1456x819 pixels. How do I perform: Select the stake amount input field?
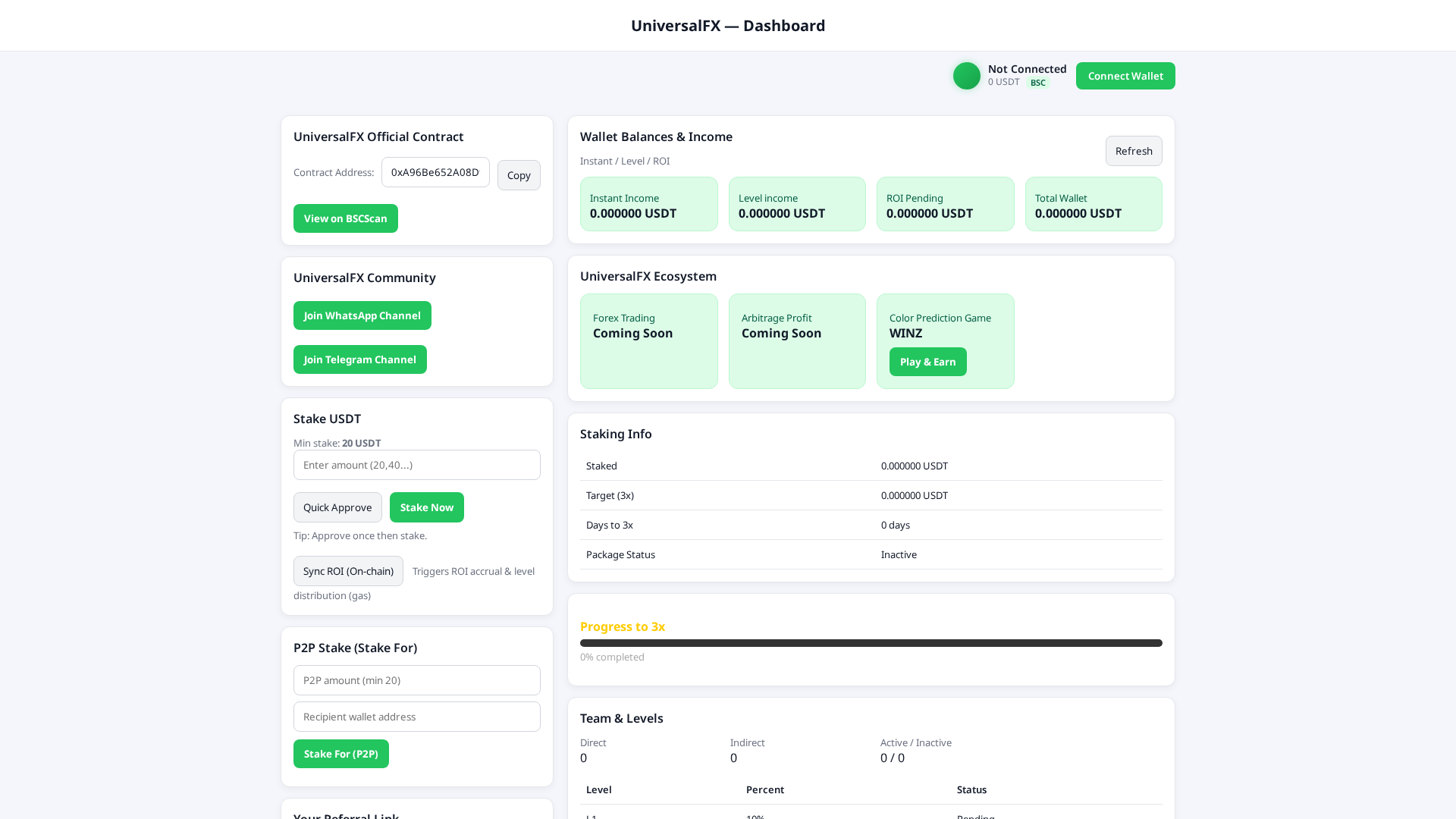coord(416,465)
